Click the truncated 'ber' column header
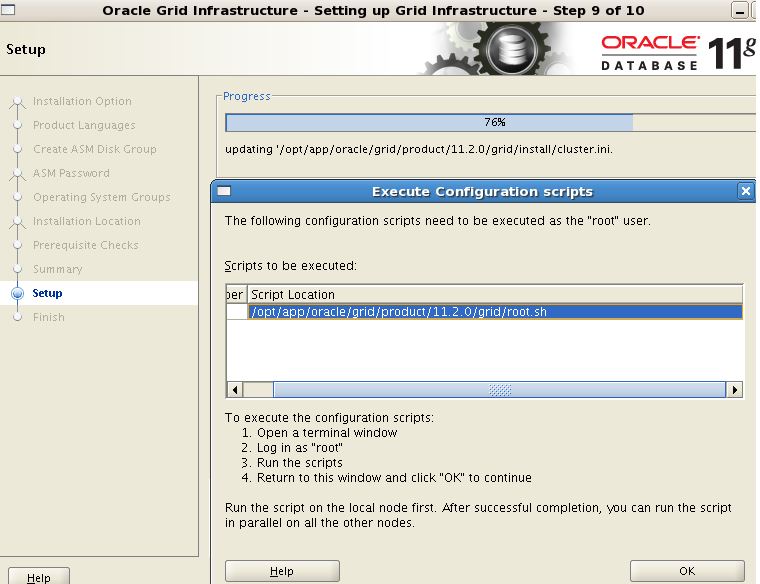760x584 pixels. (237, 295)
